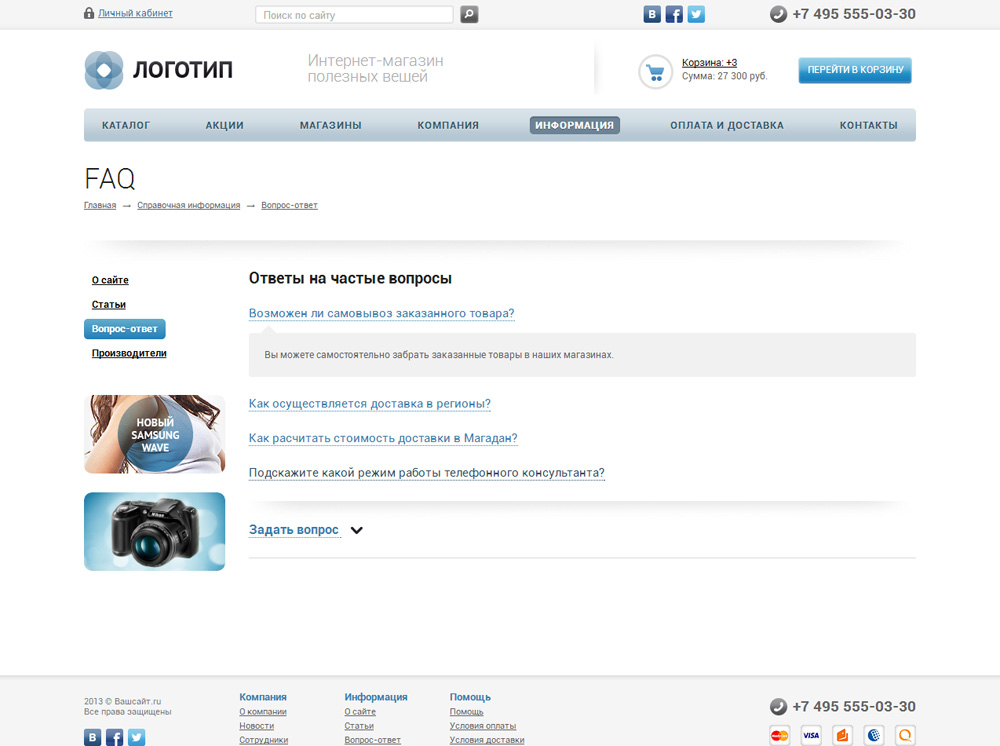Open КОНТАКТЫ menu item
This screenshot has width=1000, height=746.
click(869, 126)
